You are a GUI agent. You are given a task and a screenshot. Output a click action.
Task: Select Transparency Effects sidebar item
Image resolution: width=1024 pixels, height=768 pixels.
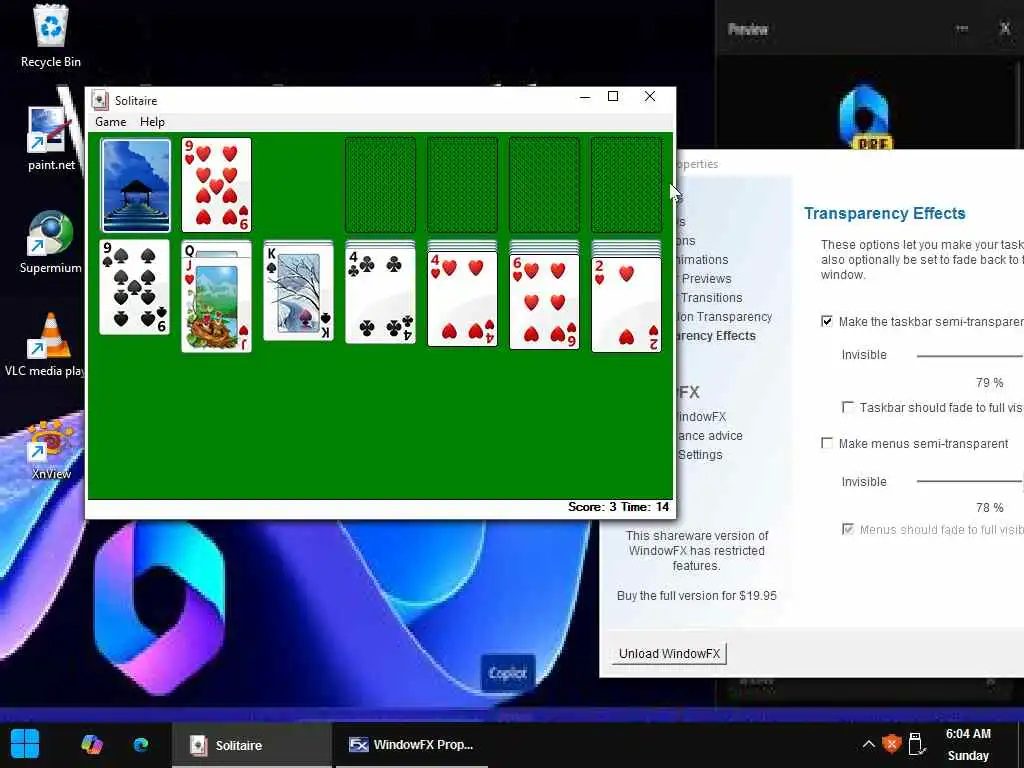tap(716, 336)
